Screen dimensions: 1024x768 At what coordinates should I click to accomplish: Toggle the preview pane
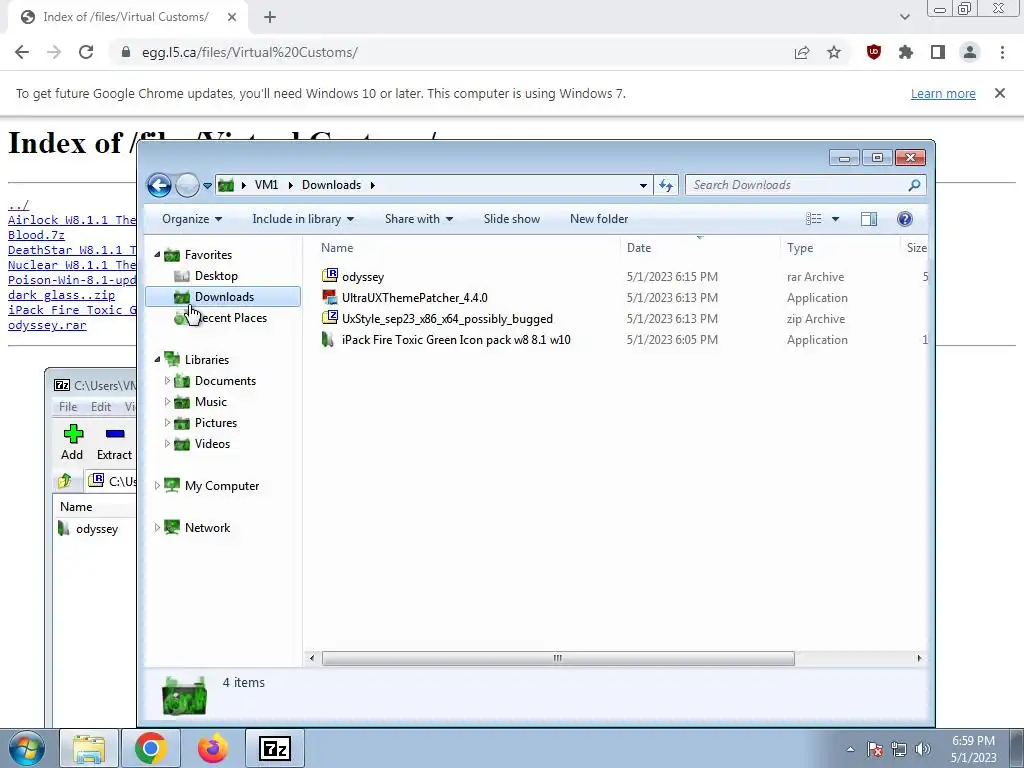tap(869, 219)
